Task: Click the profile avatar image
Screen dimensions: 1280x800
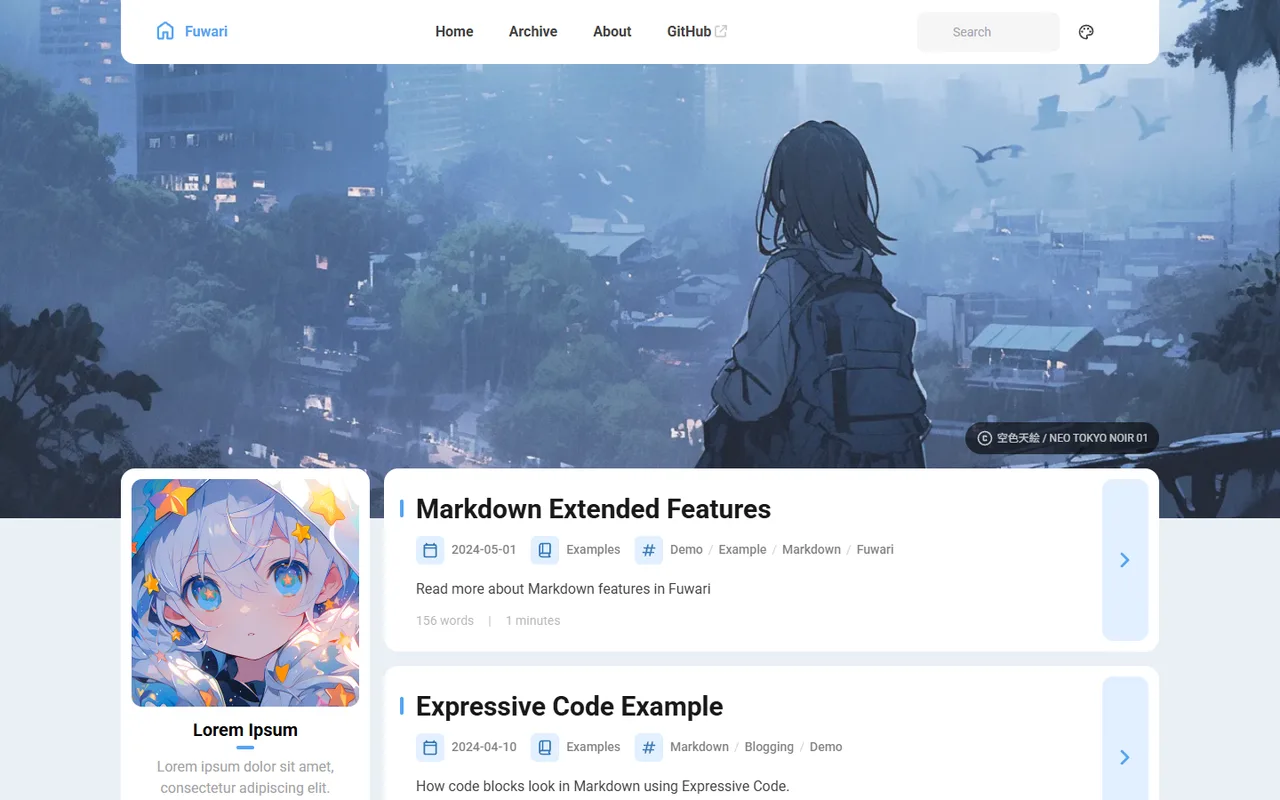Action: [245, 593]
